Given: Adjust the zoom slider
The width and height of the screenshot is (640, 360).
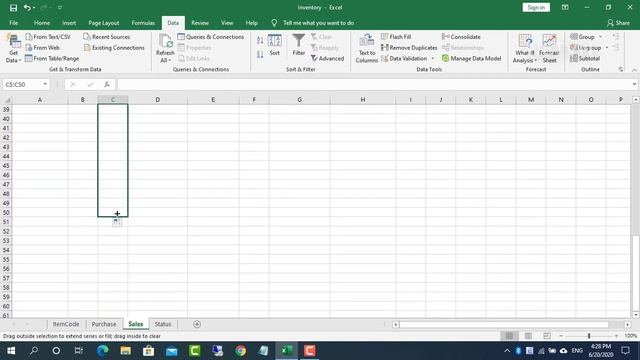Looking at the screenshot, I should [x=589, y=336].
